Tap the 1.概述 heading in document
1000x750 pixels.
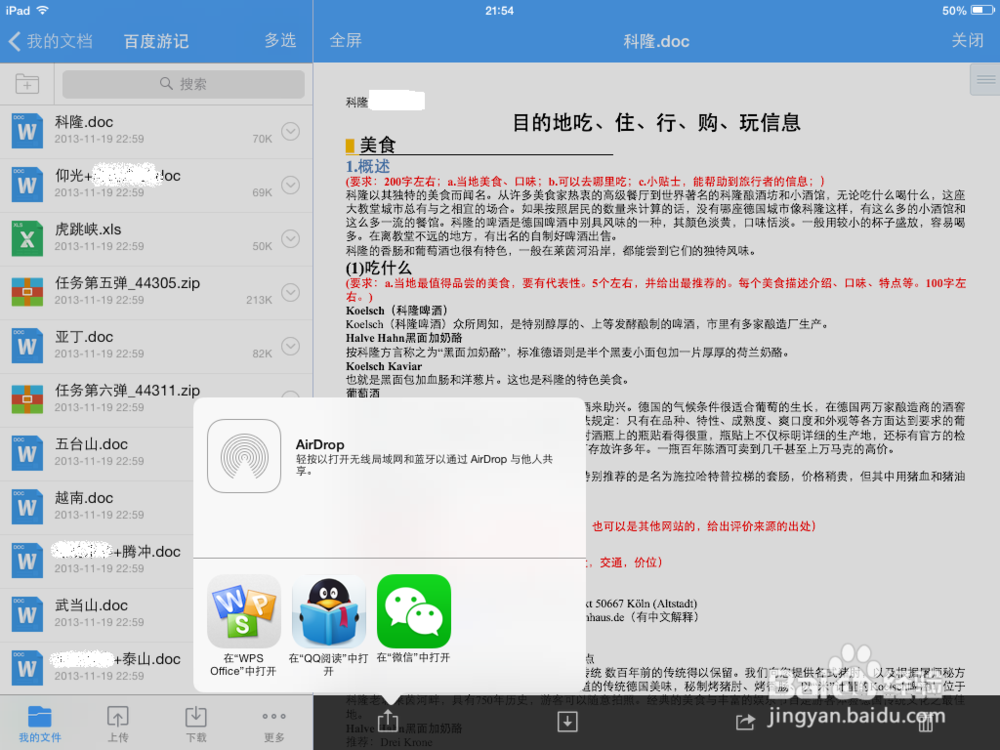coord(367,166)
